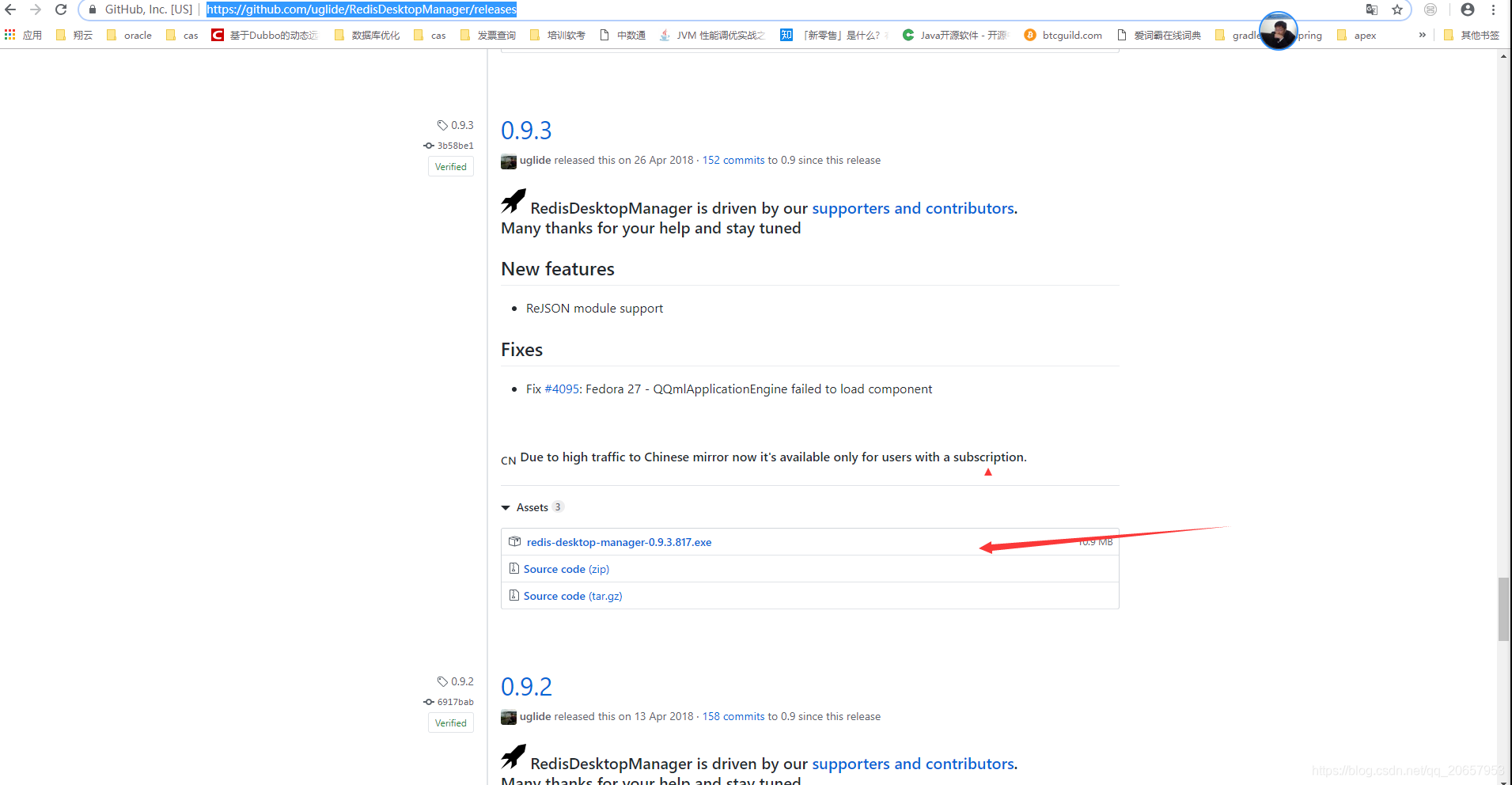1512x785 pixels.
Task: Click the Verified badge for release 0.9.3
Action: point(451,167)
